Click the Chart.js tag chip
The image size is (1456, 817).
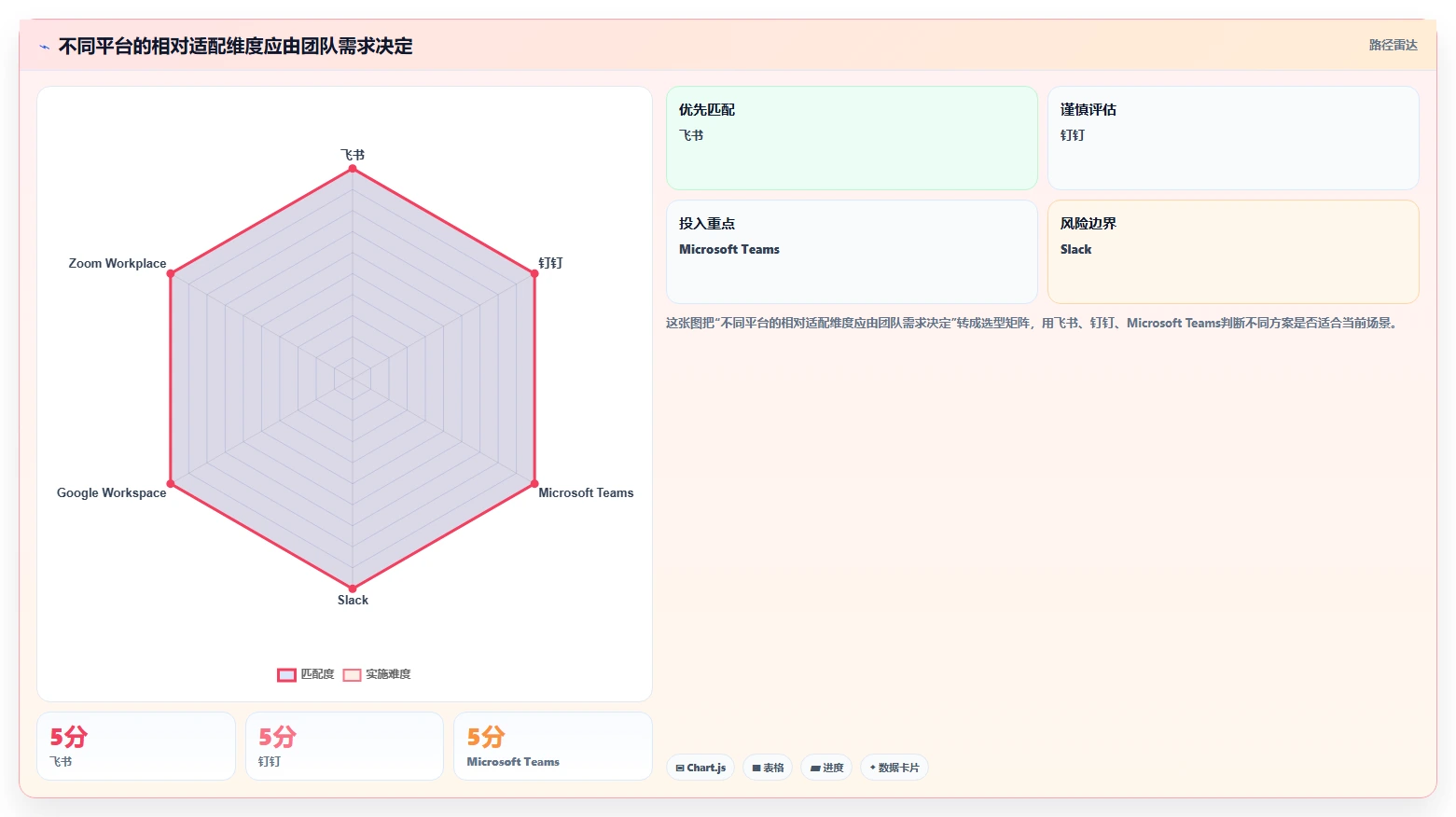click(x=700, y=768)
